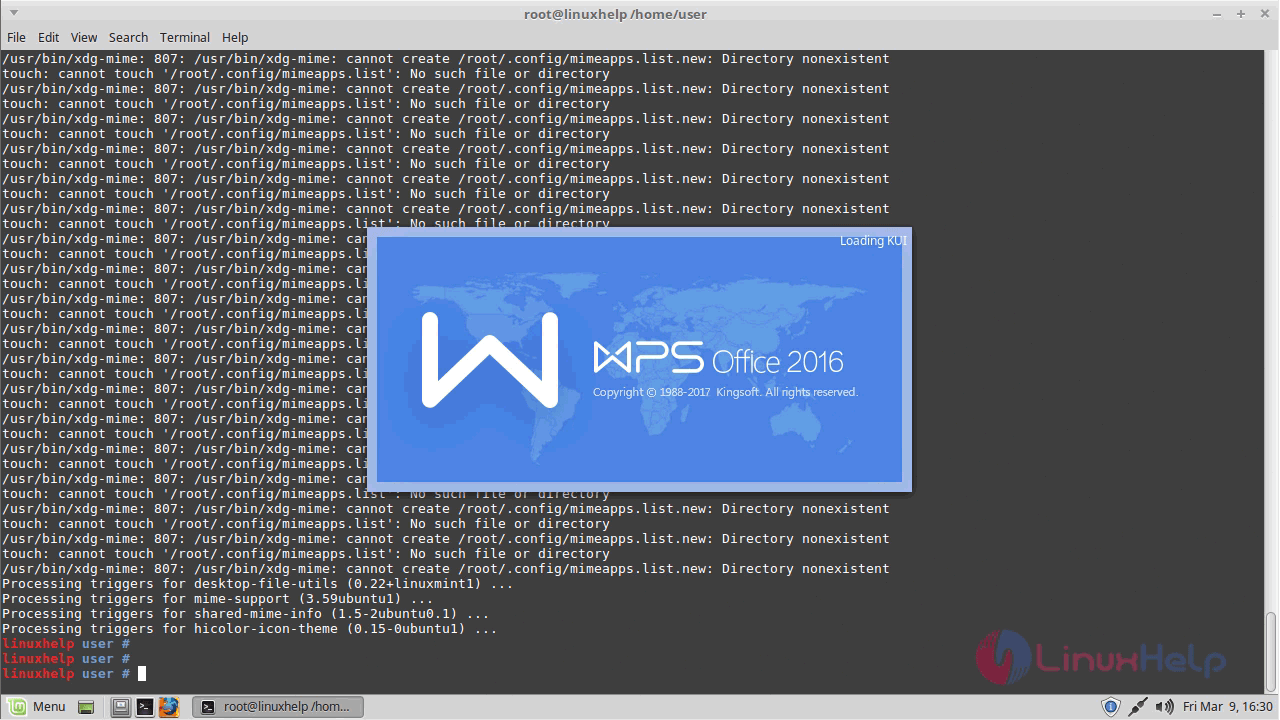
Task: Close the terminal window
Action: pos(1263,13)
